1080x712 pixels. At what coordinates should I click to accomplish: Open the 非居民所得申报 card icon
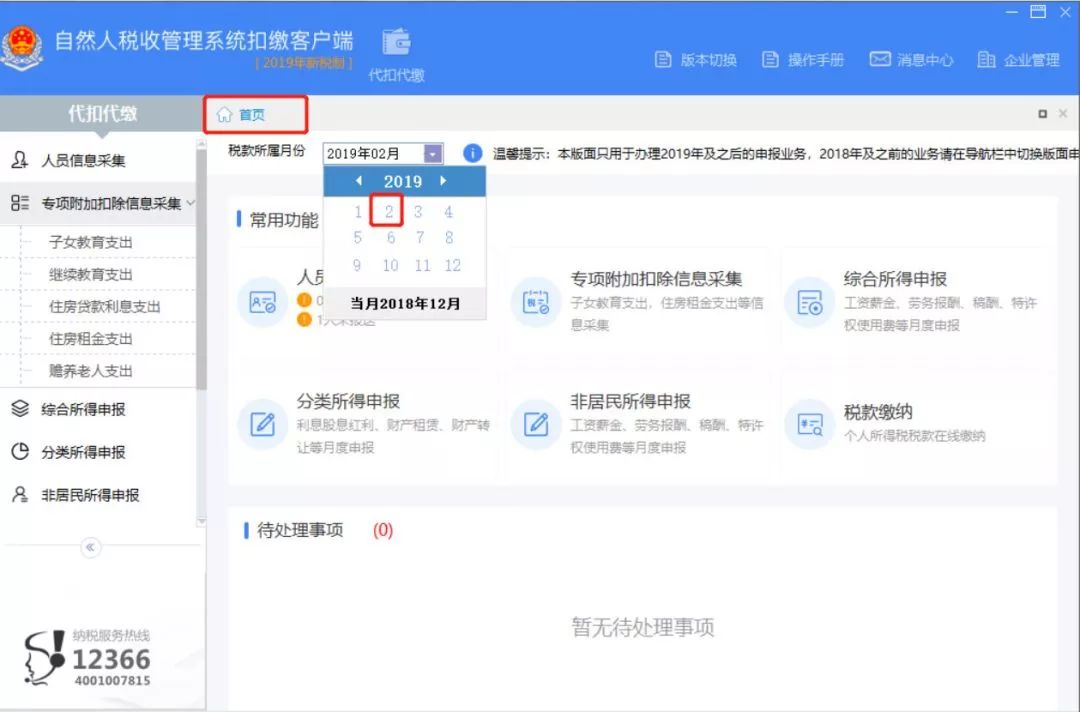tap(537, 425)
